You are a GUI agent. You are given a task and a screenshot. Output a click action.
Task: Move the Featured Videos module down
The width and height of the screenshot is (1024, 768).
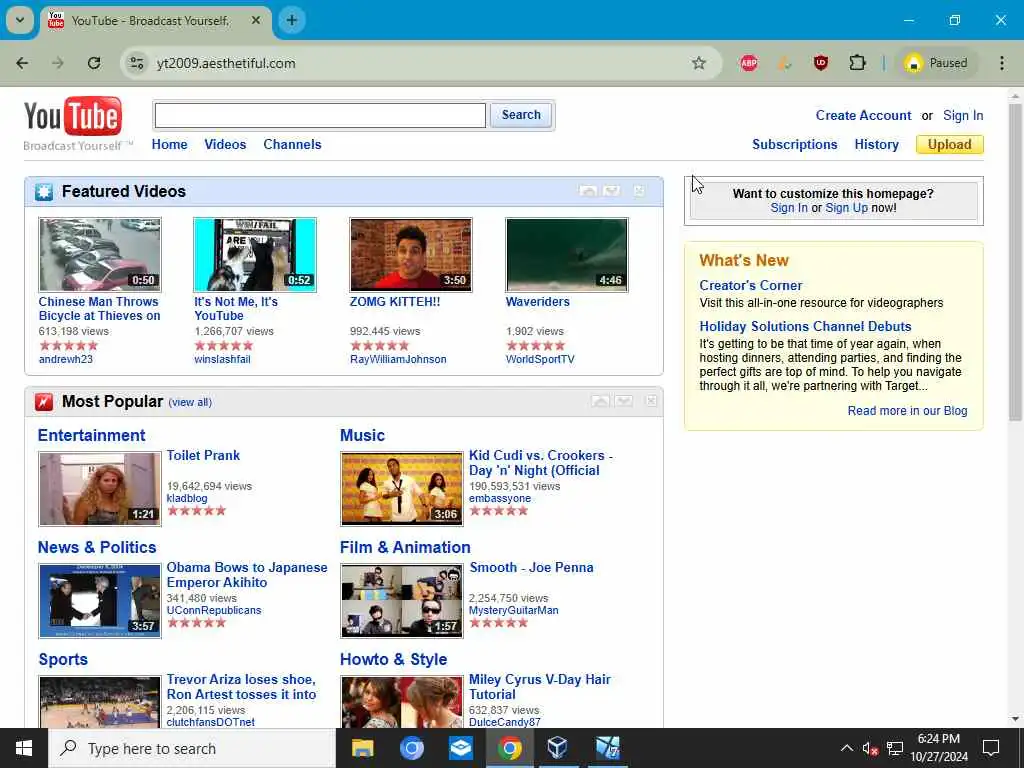tap(611, 191)
